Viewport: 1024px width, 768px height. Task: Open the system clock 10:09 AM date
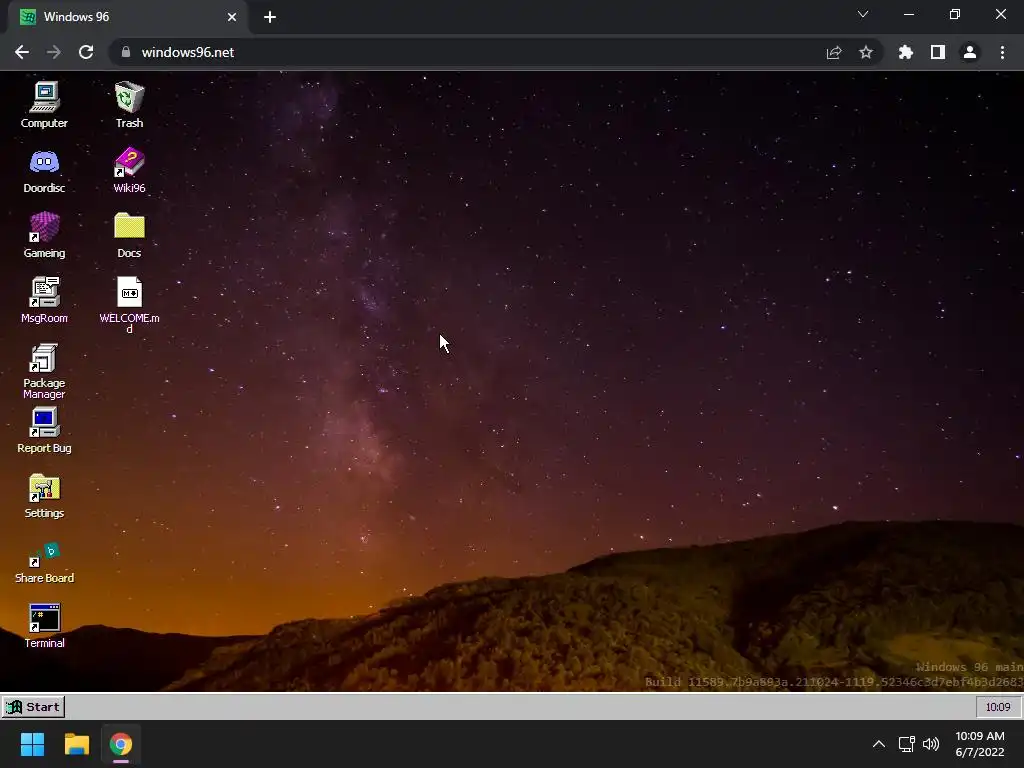coord(980,744)
